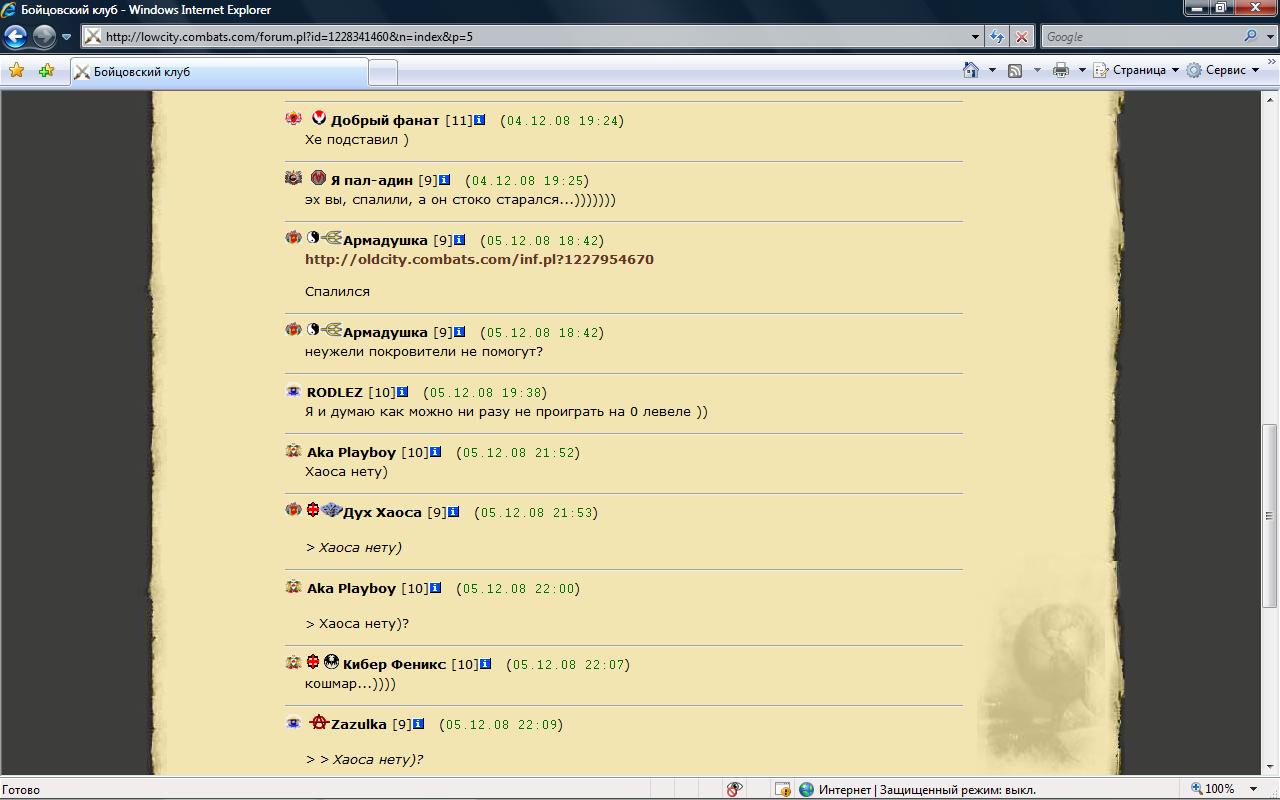Open the Страница menu

[1136, 70]
